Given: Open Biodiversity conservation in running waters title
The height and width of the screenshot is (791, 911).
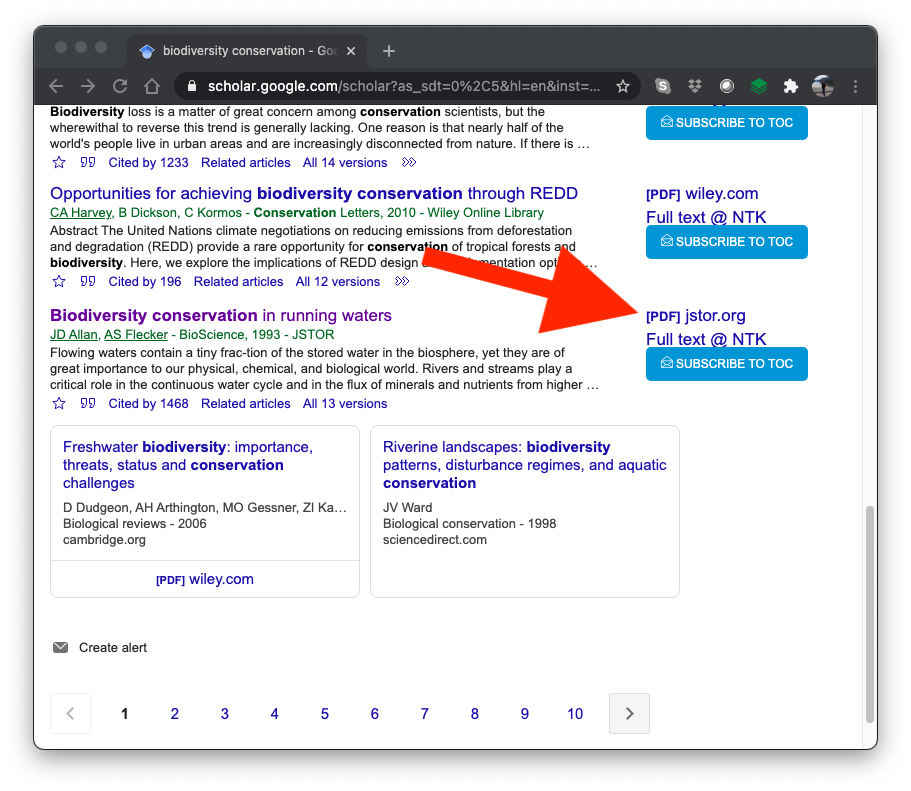Looking at the screenshot, I should (221, 315).
